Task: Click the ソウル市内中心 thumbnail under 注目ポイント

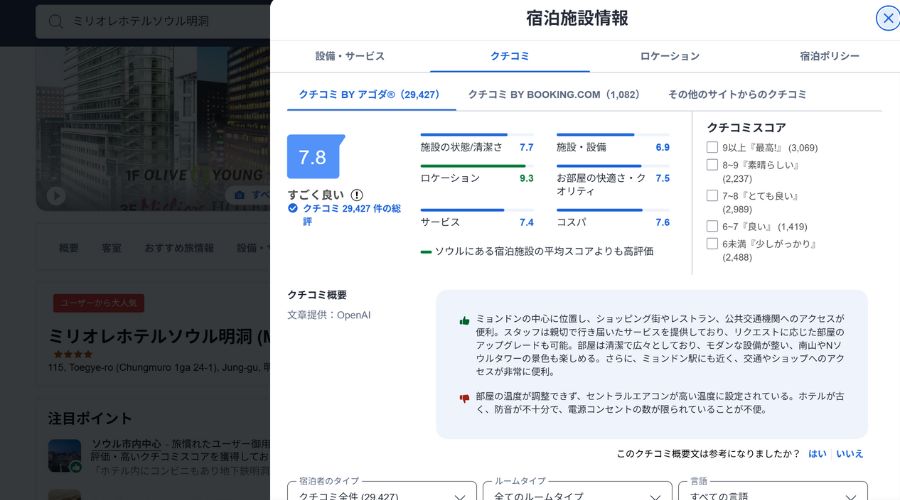Action: (x=65, y=456)
